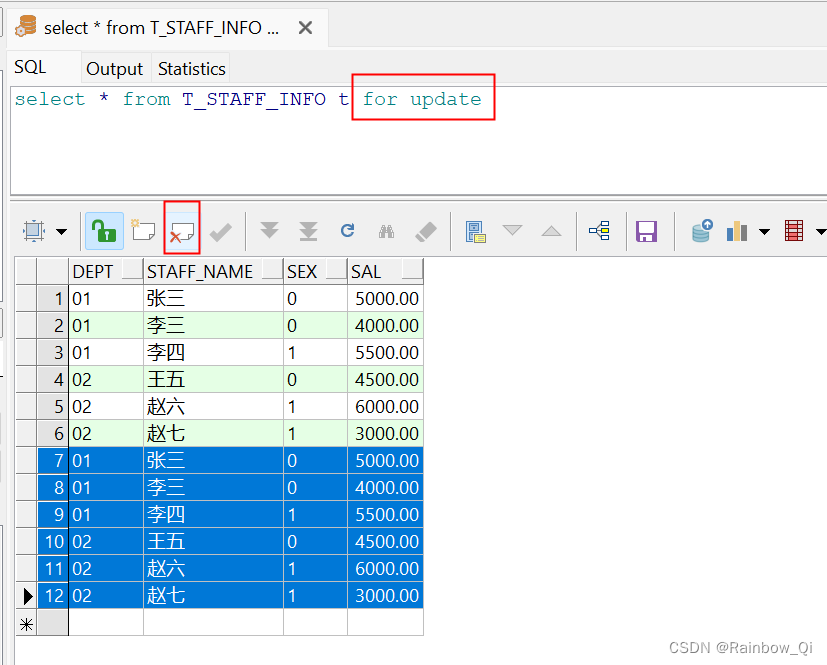
Task: Click the sort ascending triangle button
Action: coord(551,230)
